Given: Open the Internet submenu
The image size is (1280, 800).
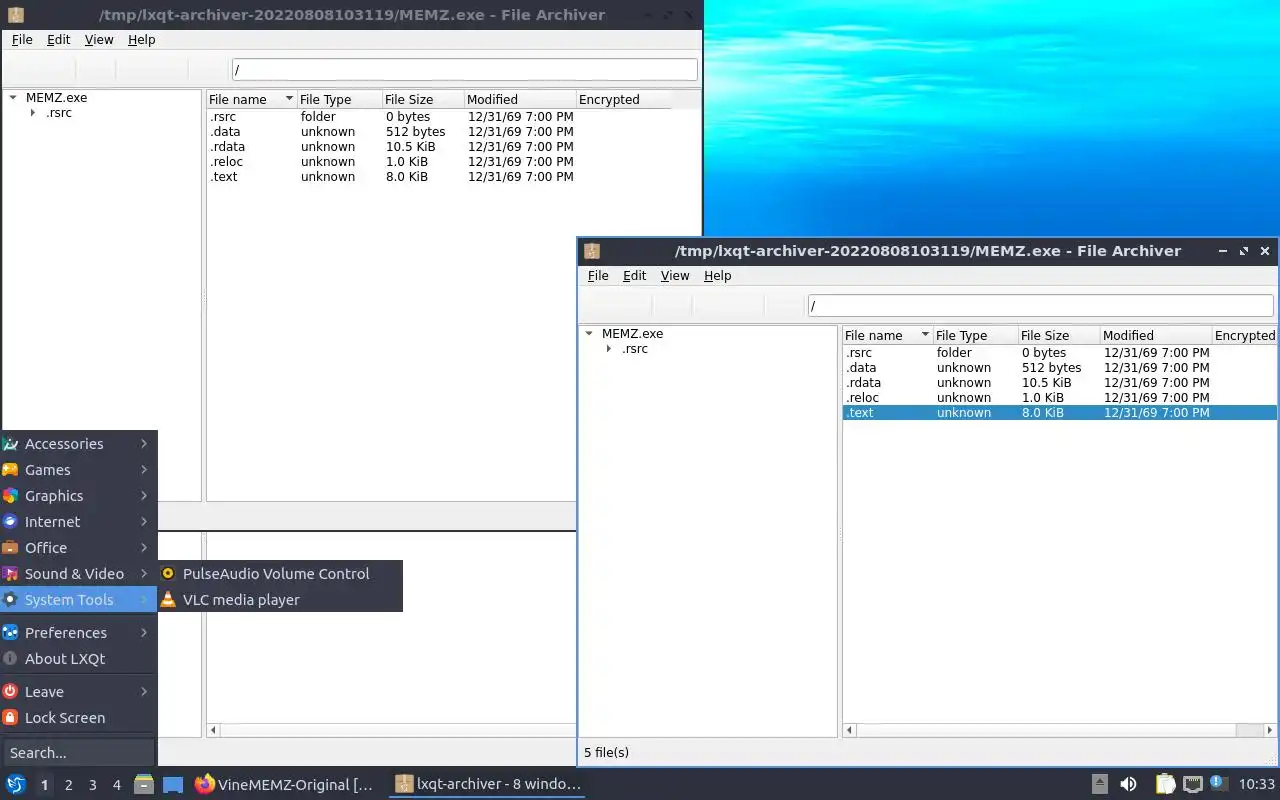Looking at the screenshot, I should click(78, 522).
